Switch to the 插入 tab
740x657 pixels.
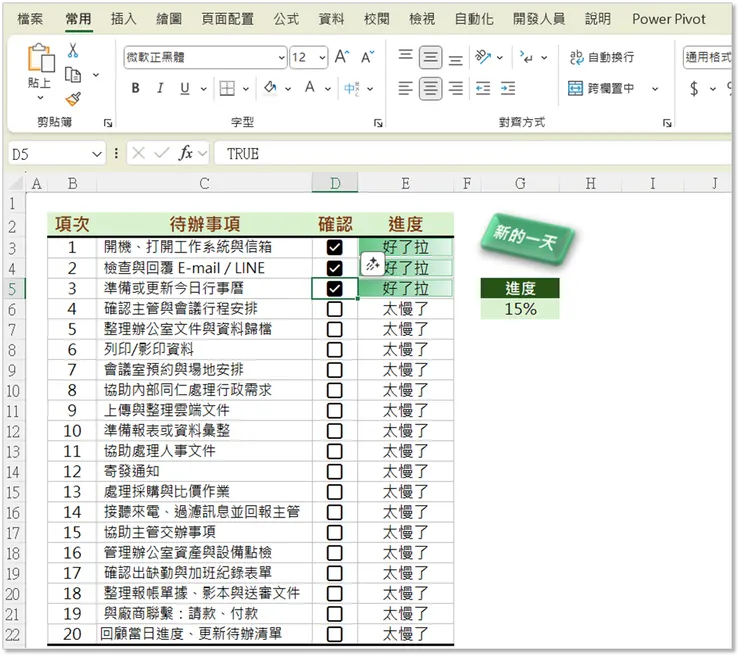click(x=123, y=19)
